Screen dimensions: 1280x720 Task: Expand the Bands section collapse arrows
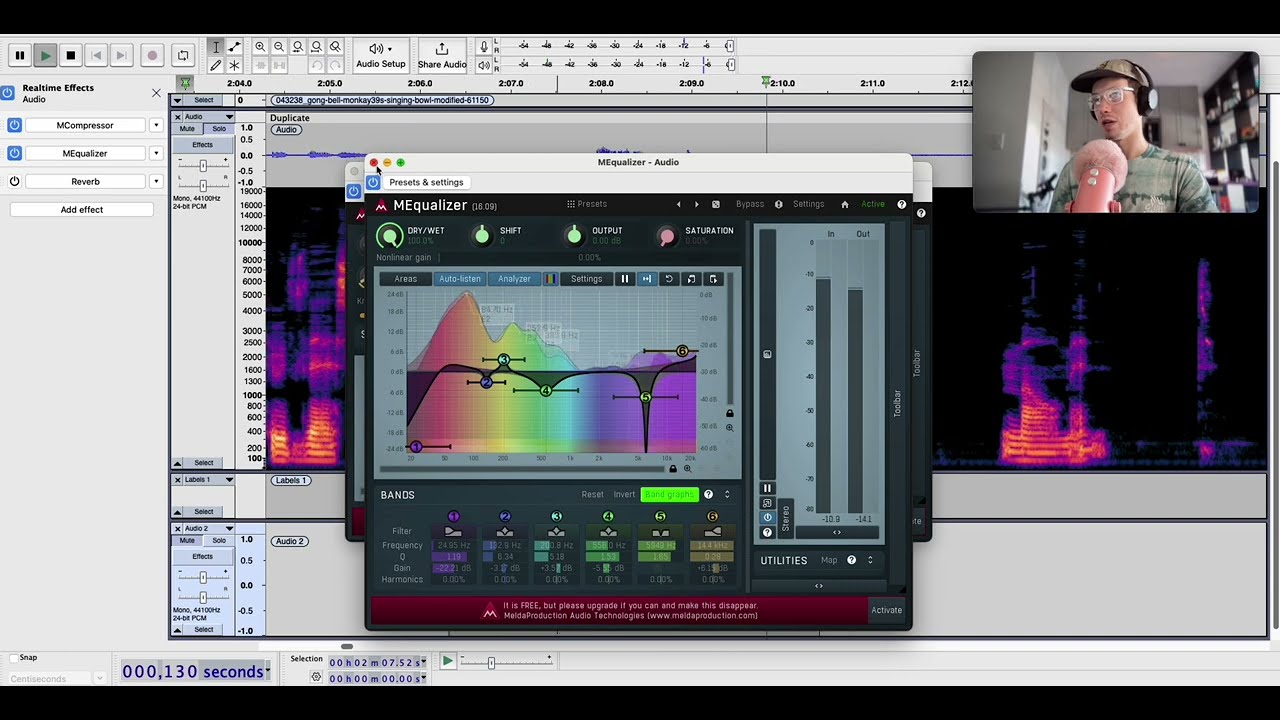[x=727, y=495]
